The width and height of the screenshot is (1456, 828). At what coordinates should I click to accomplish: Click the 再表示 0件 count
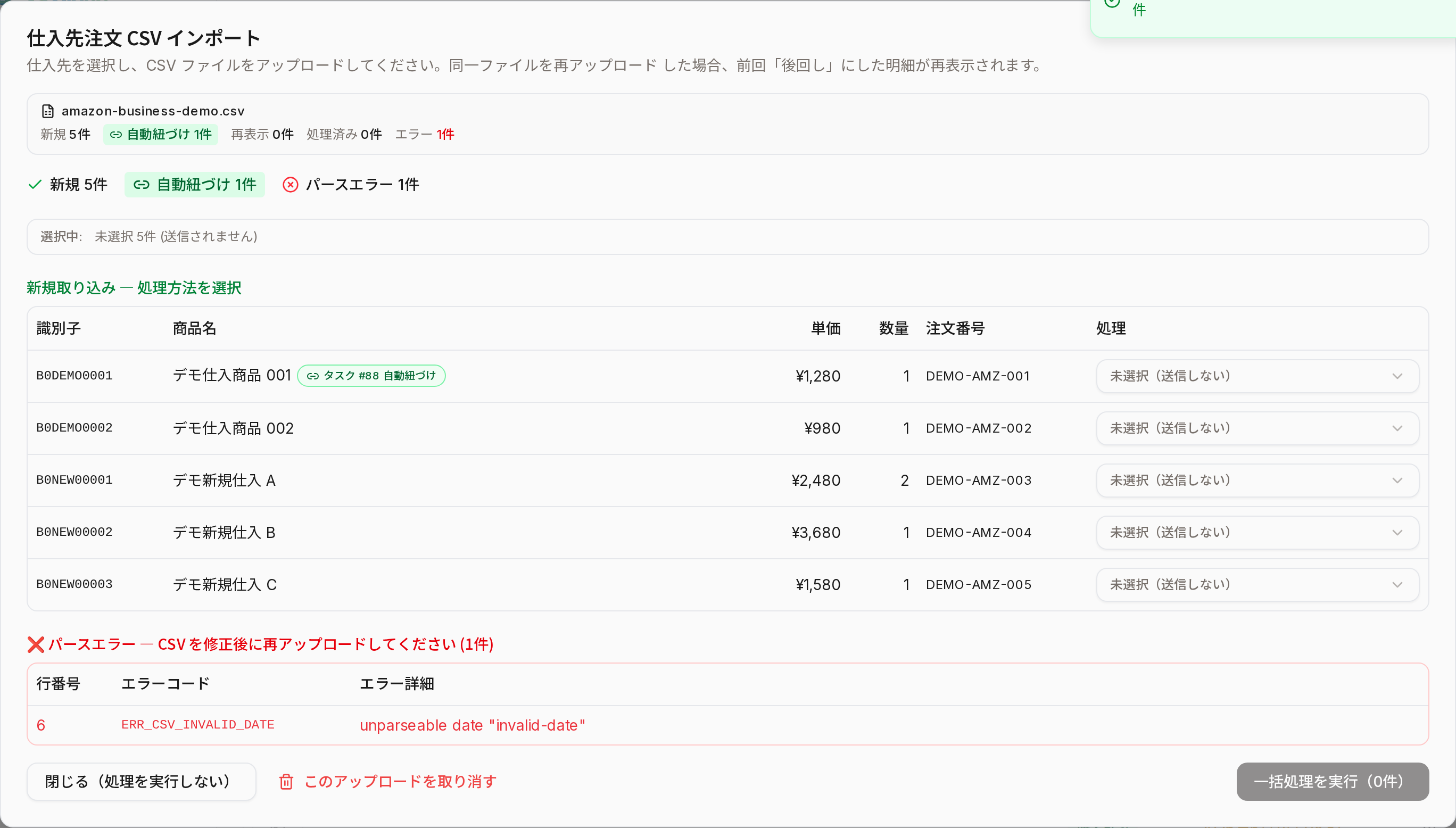tap(262, 135)
